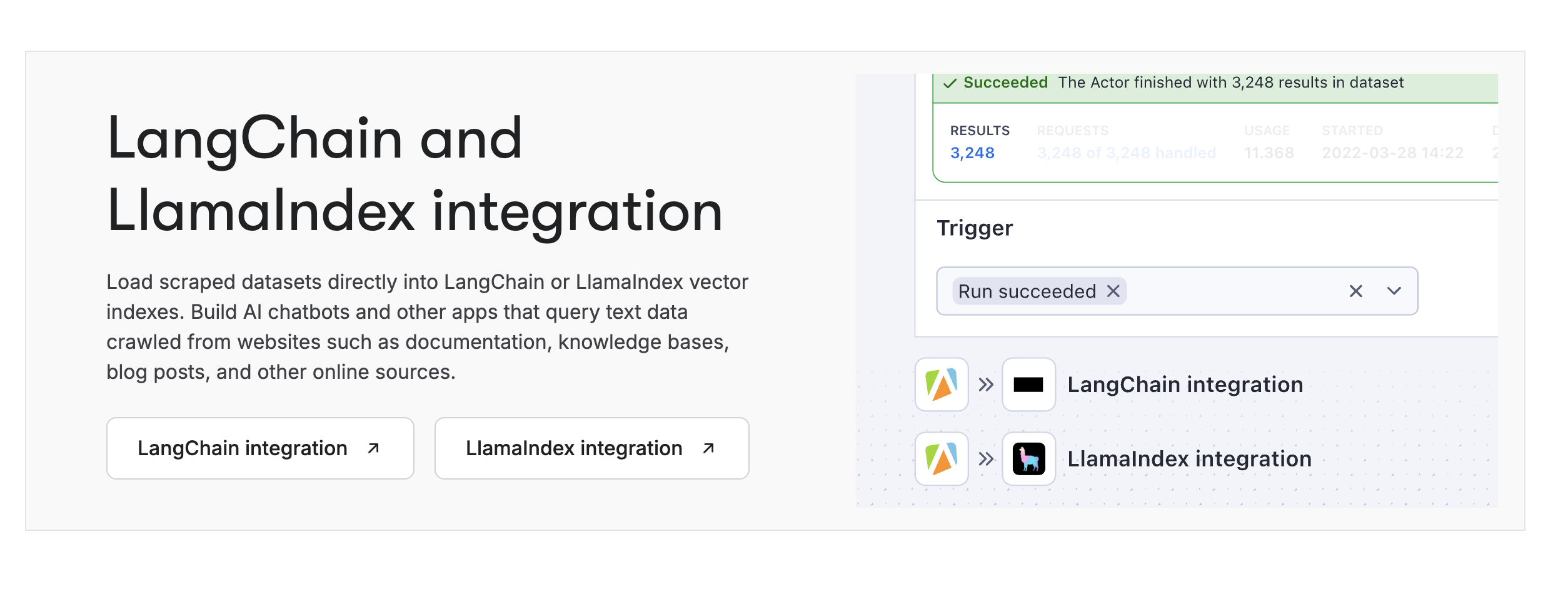Expand the Trigger dropdown chevron
This screenshot has height=589, width=1568.
1394,291
